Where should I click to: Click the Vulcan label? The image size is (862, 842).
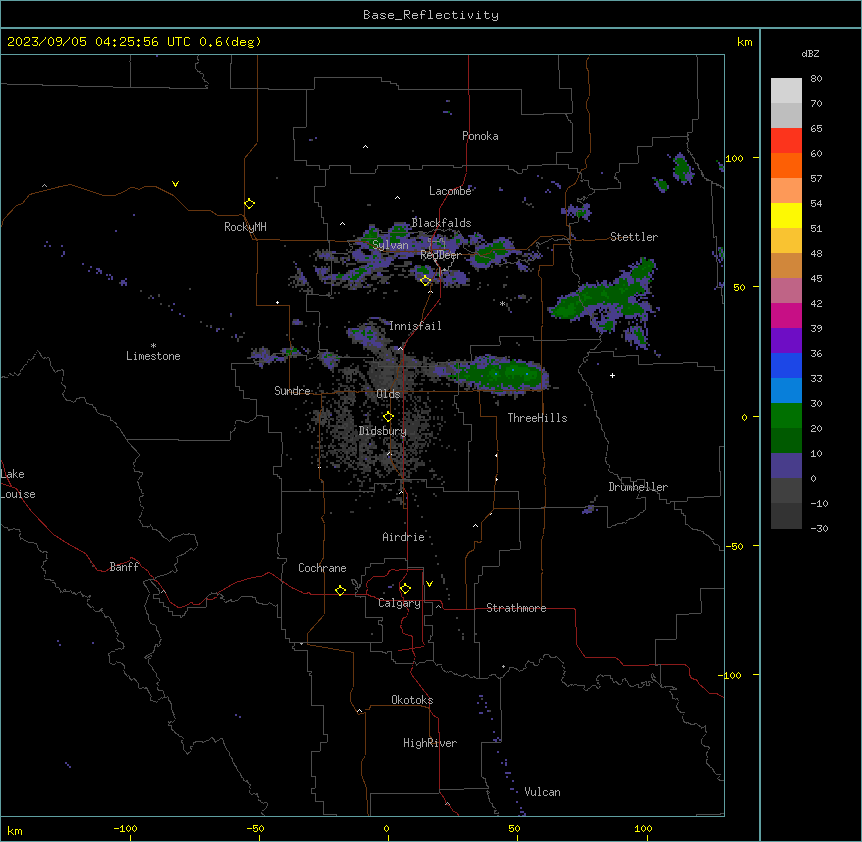click(x=542, y=792)
